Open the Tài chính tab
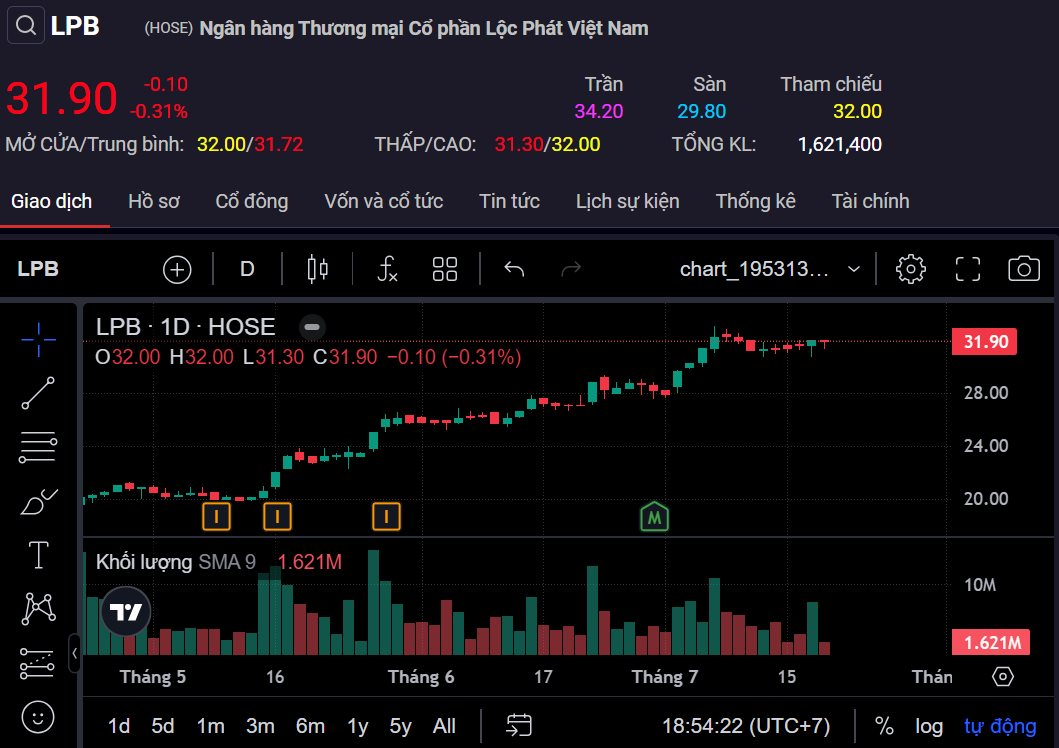The width and height of the screenshot is (1059, 748). coord(870,201)
